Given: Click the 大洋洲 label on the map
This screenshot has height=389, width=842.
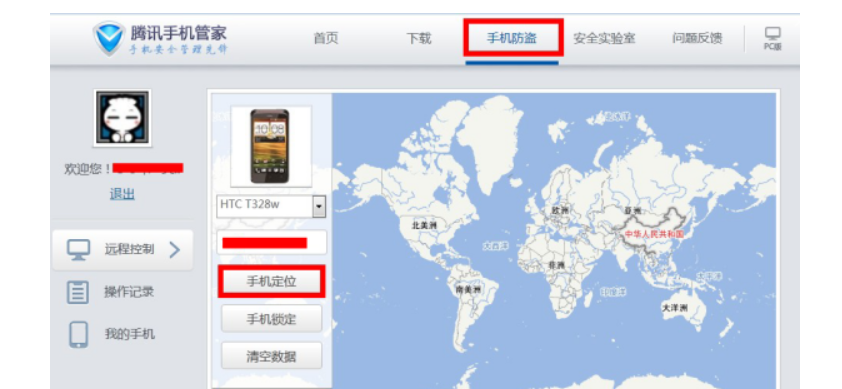Looking at the screenshot, I should coord(674,308).
